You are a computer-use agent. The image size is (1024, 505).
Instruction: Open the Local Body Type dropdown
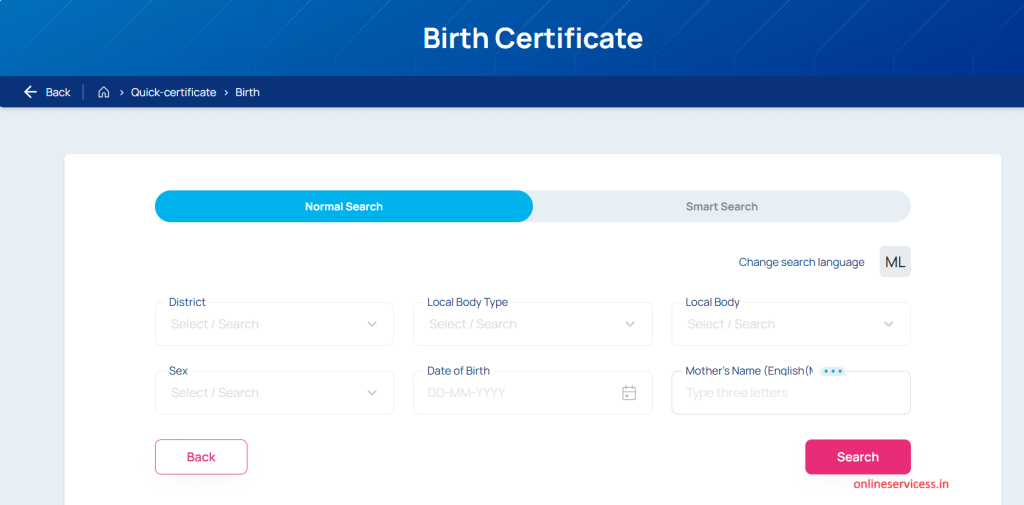click(x=532, y=324)
